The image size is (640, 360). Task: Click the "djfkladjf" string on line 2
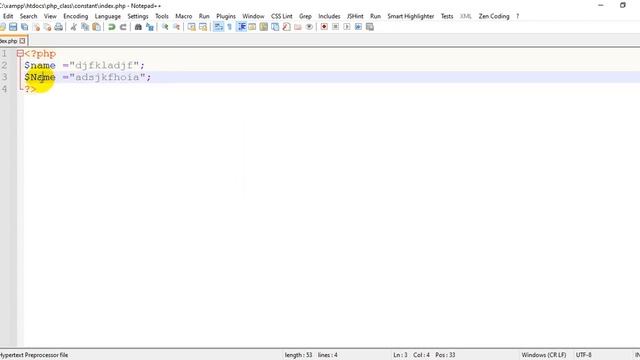104,65
